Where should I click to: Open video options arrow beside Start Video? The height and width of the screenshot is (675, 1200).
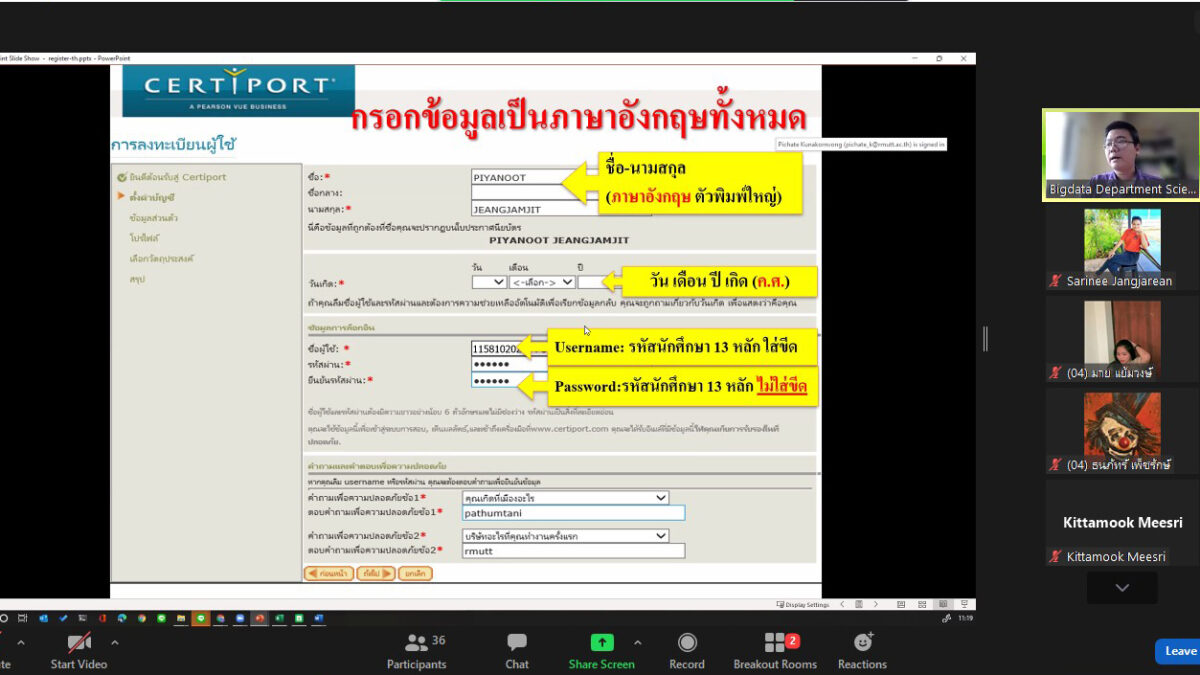tap(114, 642)
